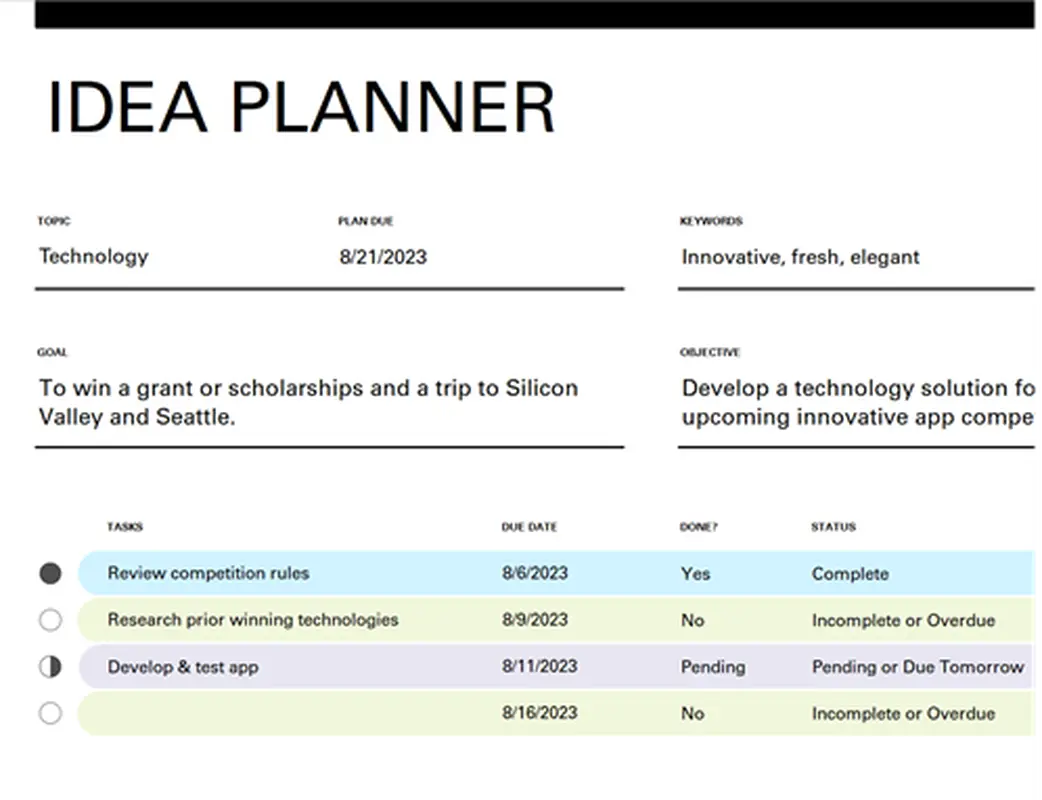Click the empty circle beside the 8/16/2023 row
Viewport: 1042px width, 800px height.
pyautogui.click(x=50, y=713)
